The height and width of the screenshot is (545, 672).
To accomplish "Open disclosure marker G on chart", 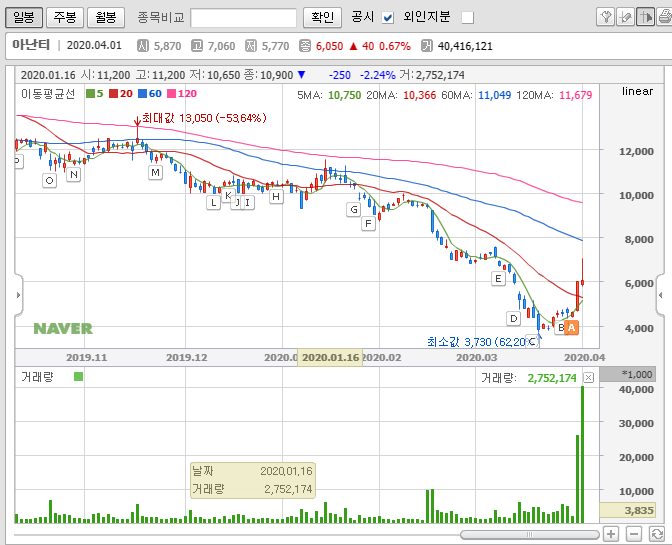I will tap(354, 210).
